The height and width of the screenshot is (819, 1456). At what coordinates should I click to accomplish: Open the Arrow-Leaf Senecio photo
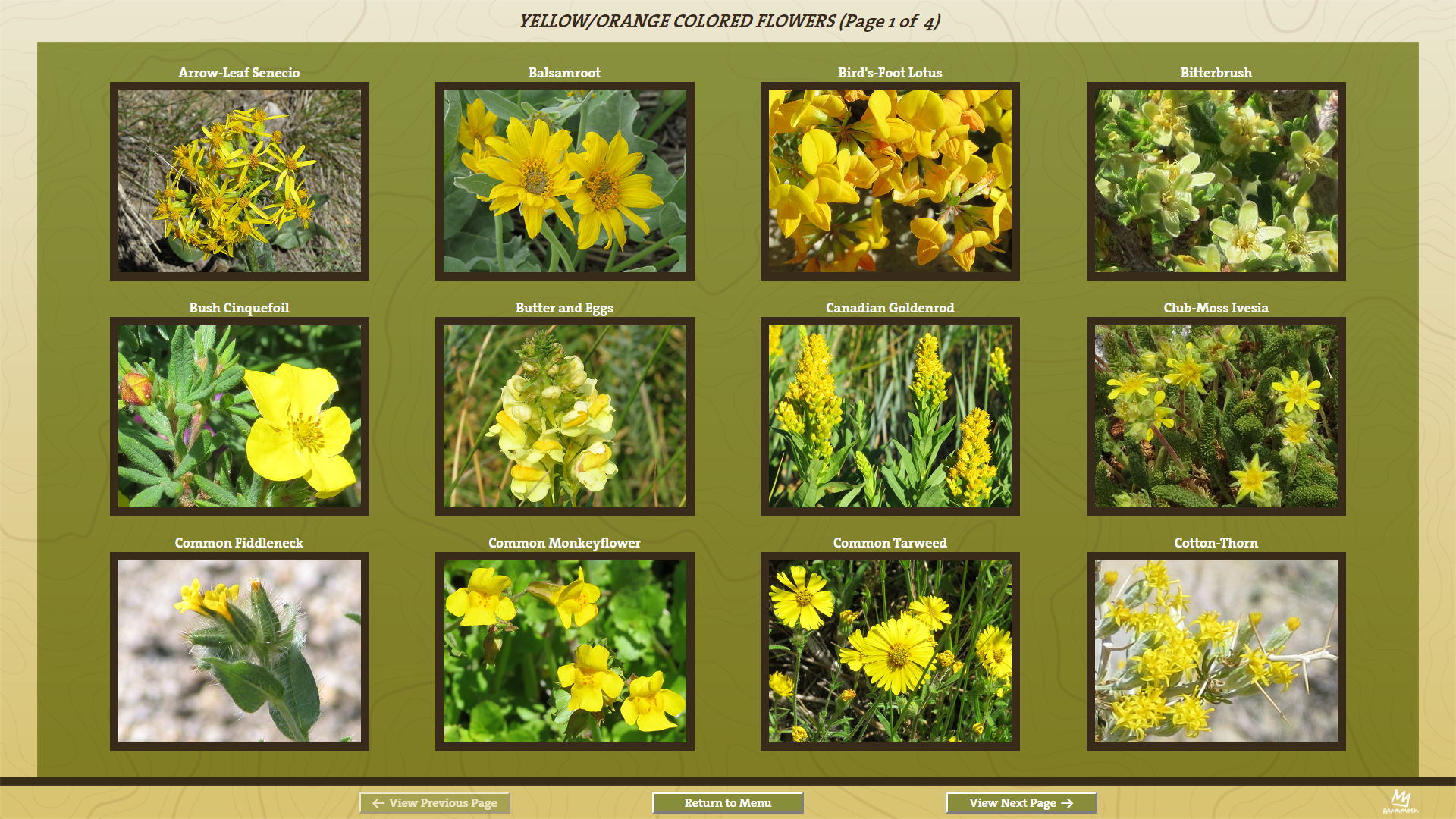(239, 181)
